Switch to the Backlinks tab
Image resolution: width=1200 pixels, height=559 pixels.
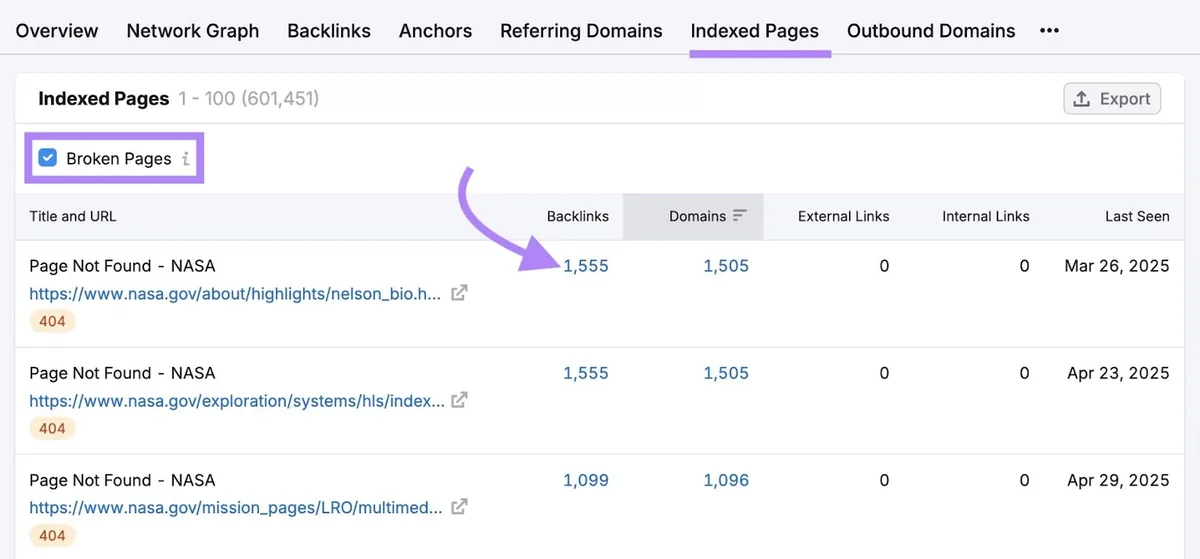pos(329,31)
